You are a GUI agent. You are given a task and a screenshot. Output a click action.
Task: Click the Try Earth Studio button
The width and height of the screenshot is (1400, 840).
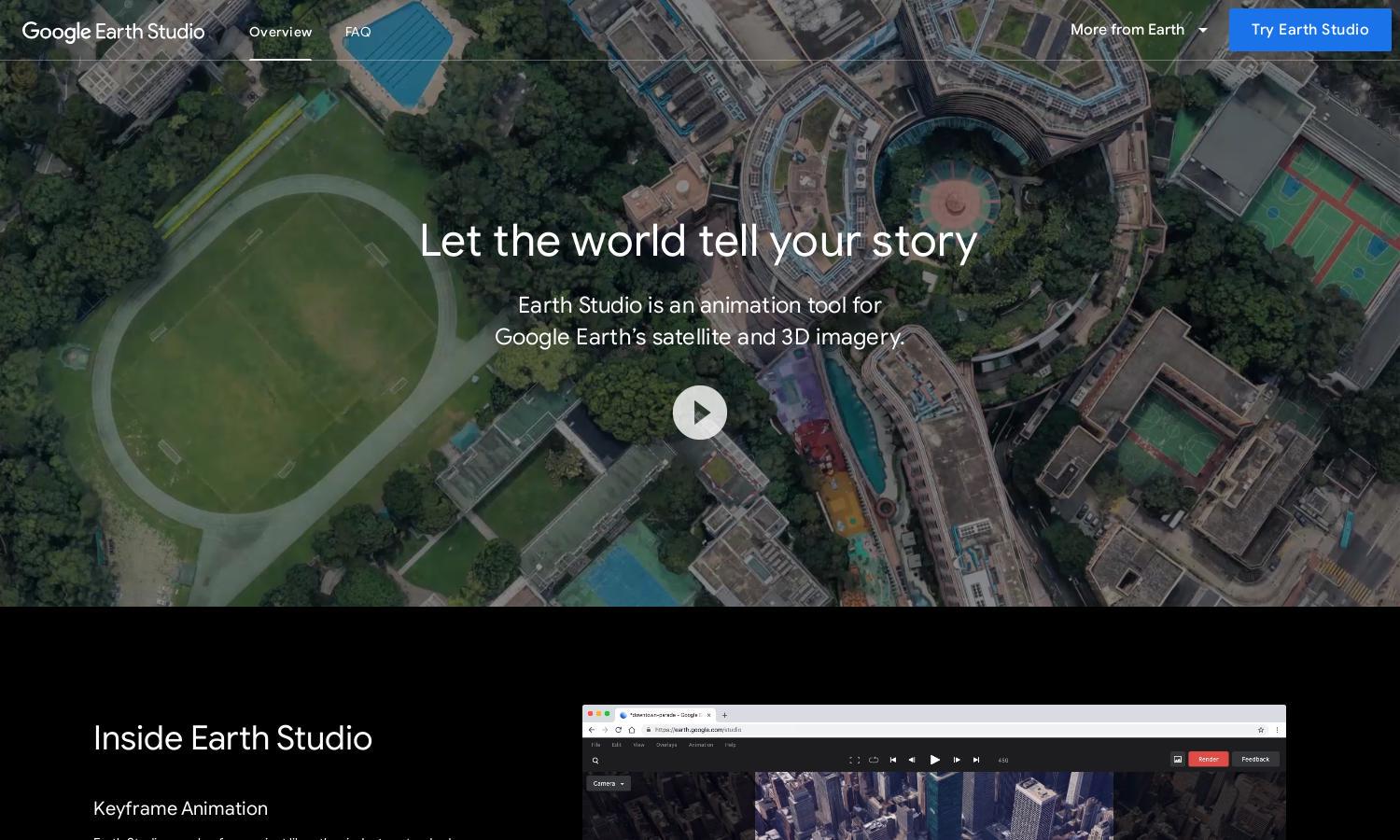1310,30
